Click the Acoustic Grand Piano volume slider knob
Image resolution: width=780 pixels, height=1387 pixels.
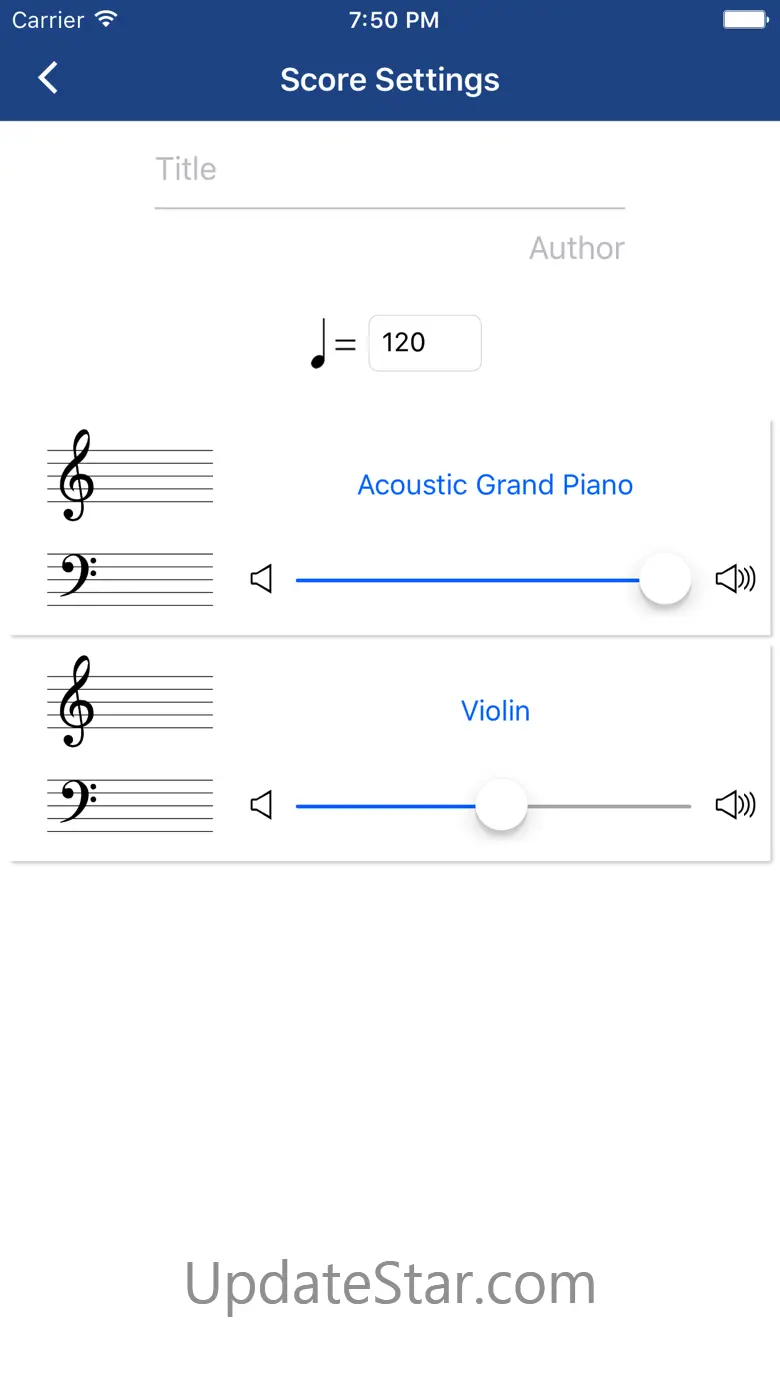[665, 579]
